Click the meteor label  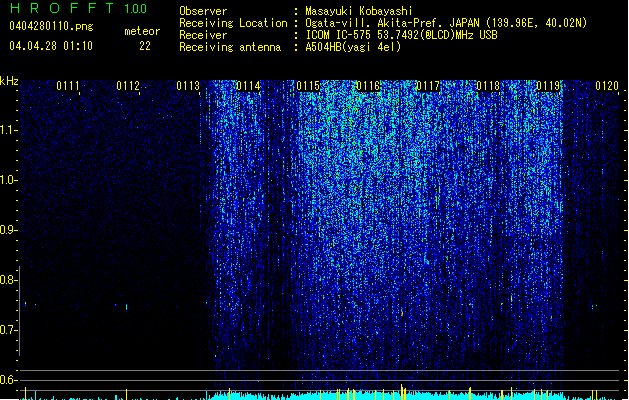coord(142,31)
